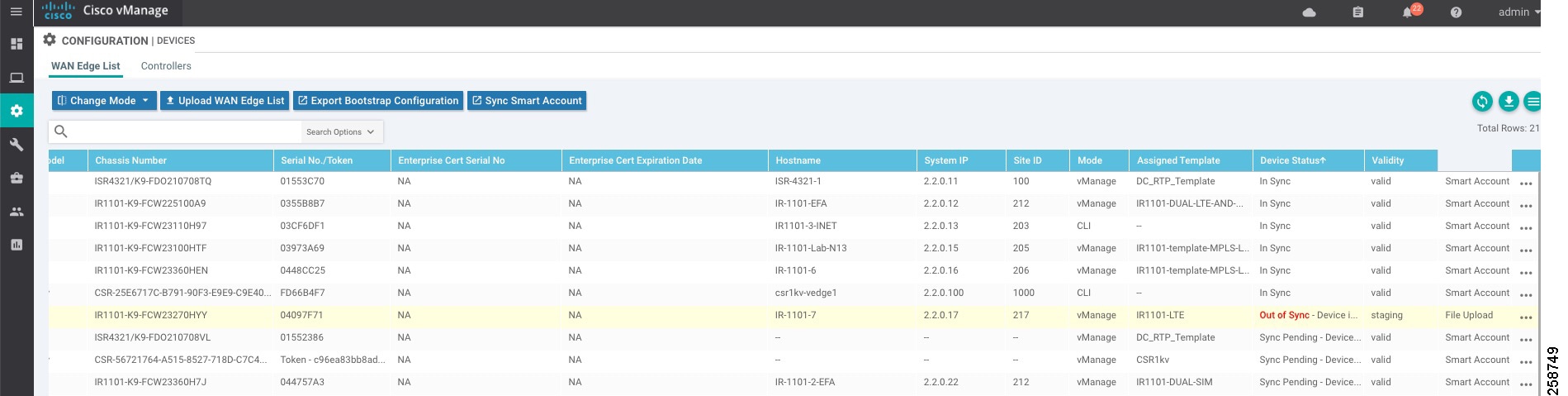
Task: Click hostname IR-1101-Lab-N13
Action: [x=811, y=248]
